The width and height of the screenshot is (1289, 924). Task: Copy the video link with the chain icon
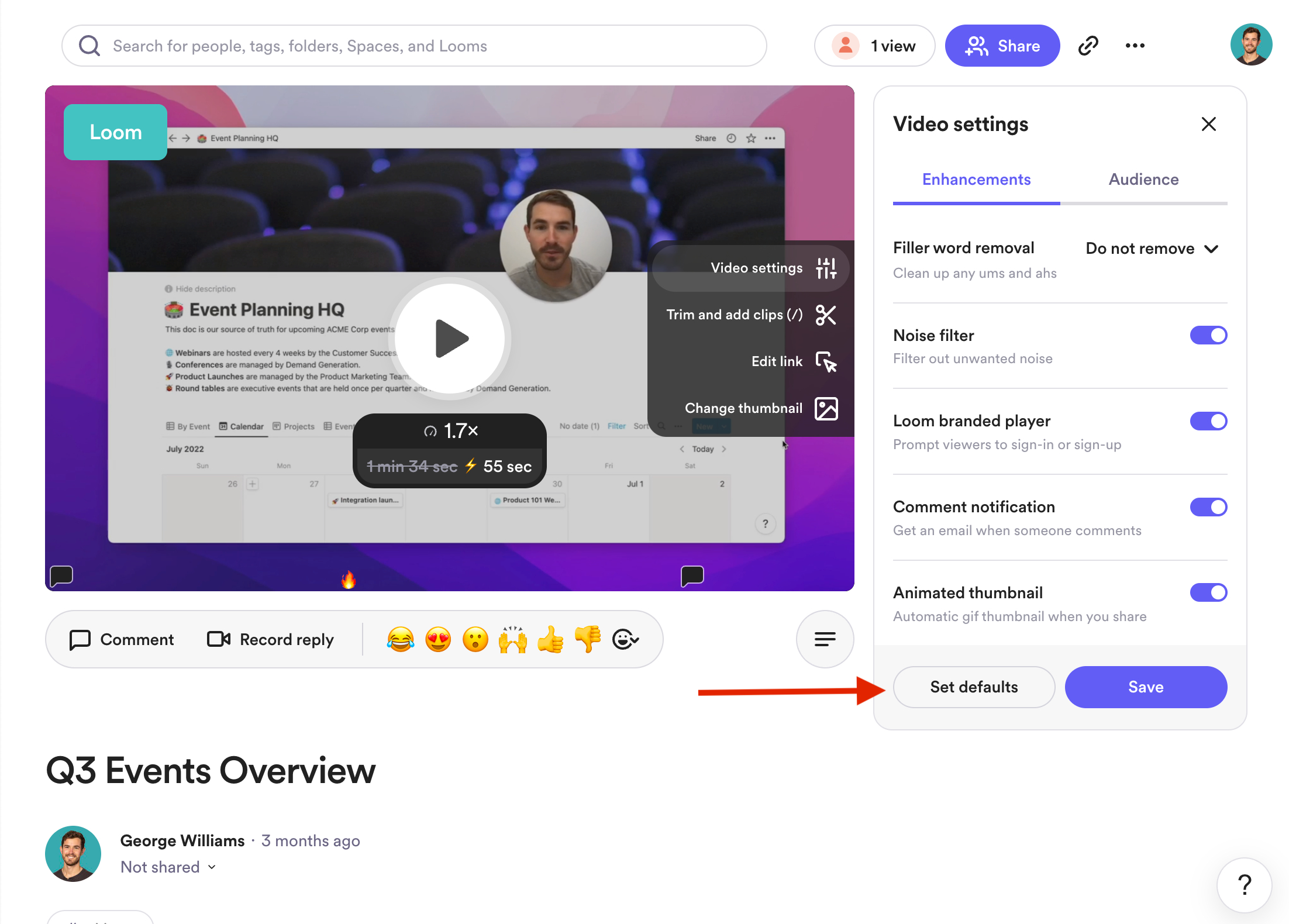point(1088,46)
